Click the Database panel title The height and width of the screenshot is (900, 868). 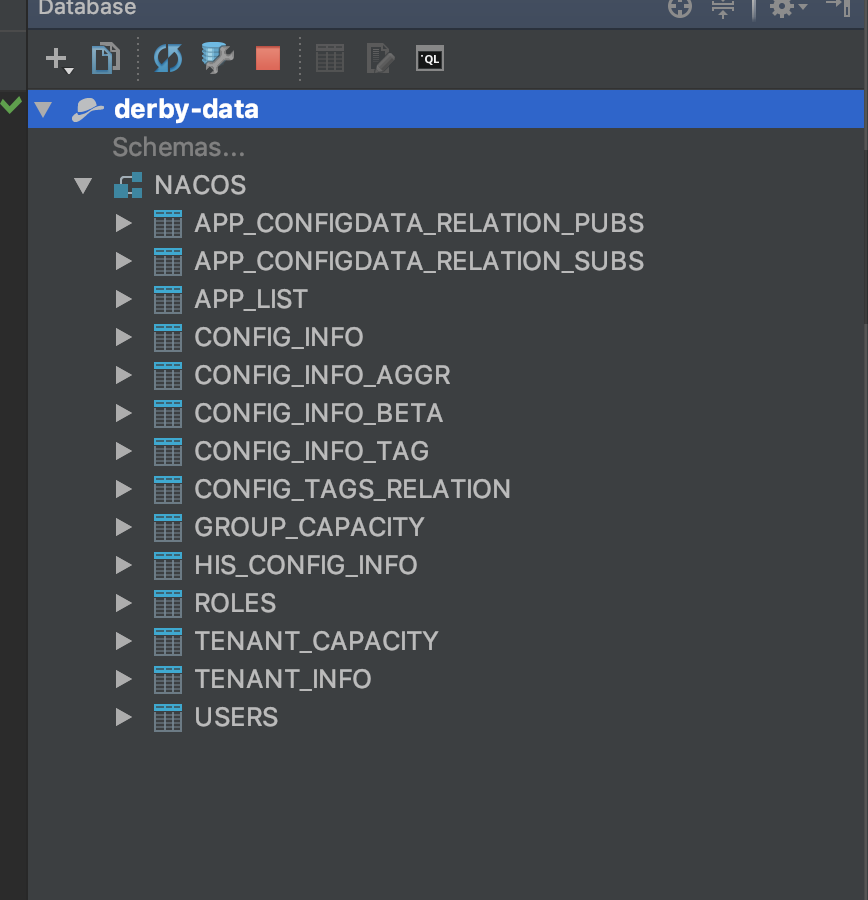click(87, 7)
